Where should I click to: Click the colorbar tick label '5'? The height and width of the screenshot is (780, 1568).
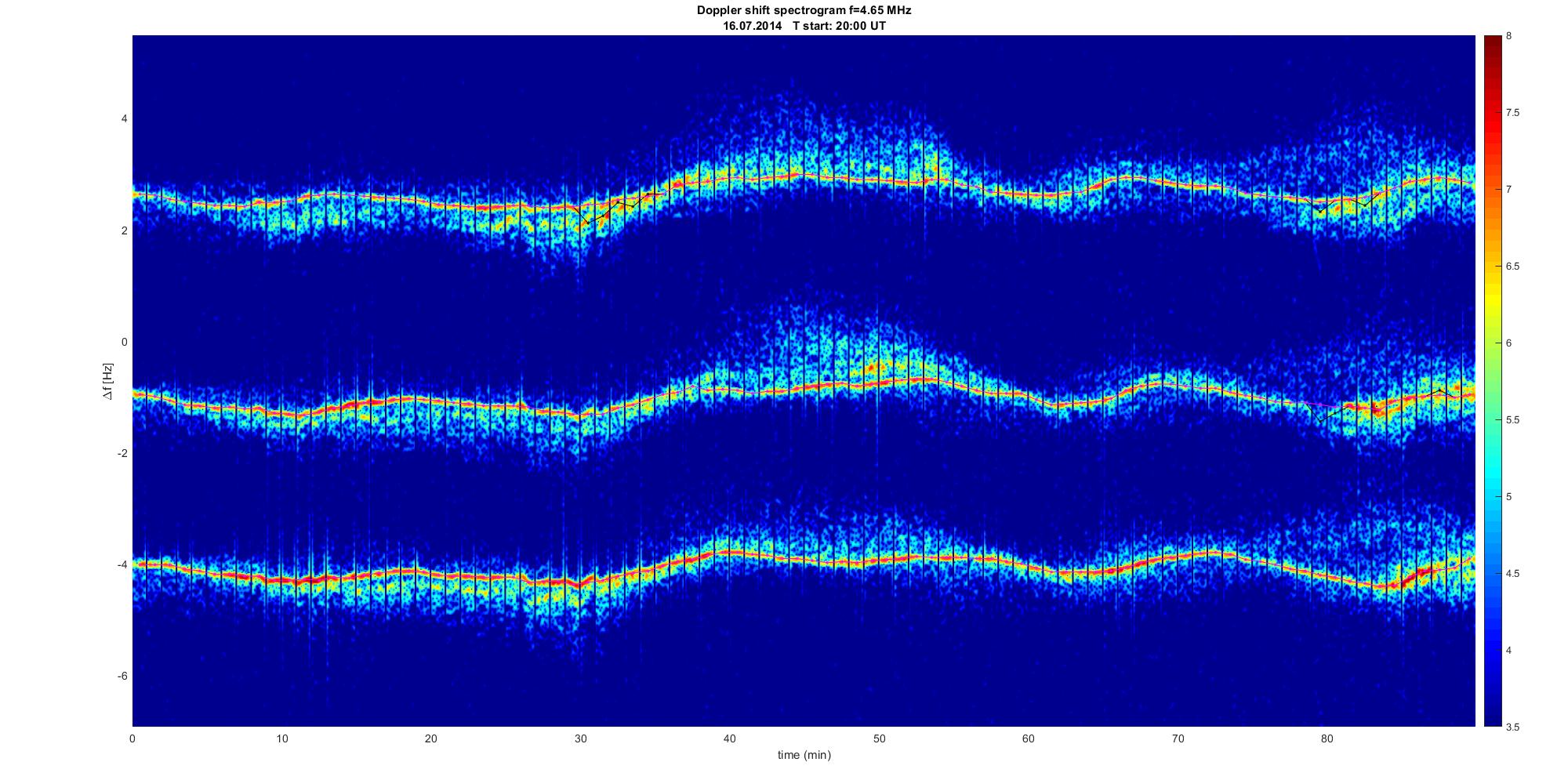coord(1509,497)
